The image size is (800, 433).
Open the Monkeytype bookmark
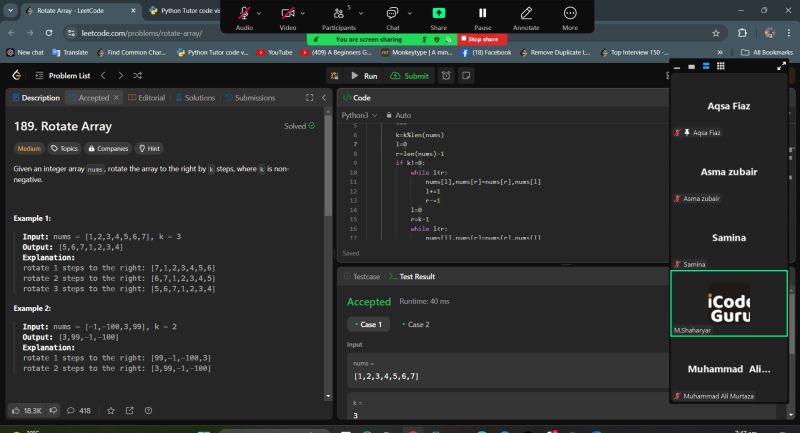coord(416,52)
